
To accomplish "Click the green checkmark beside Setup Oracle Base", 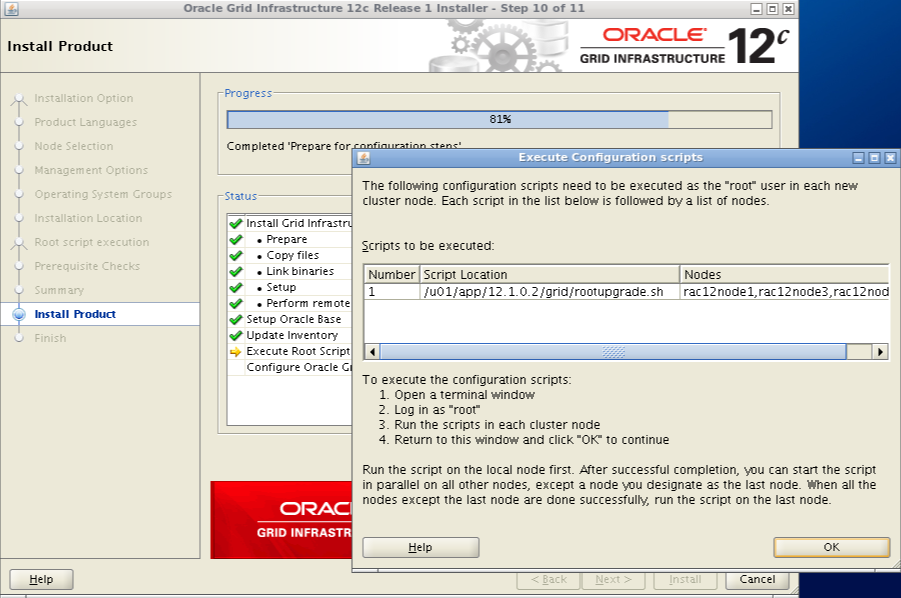I will coord(236,320).
